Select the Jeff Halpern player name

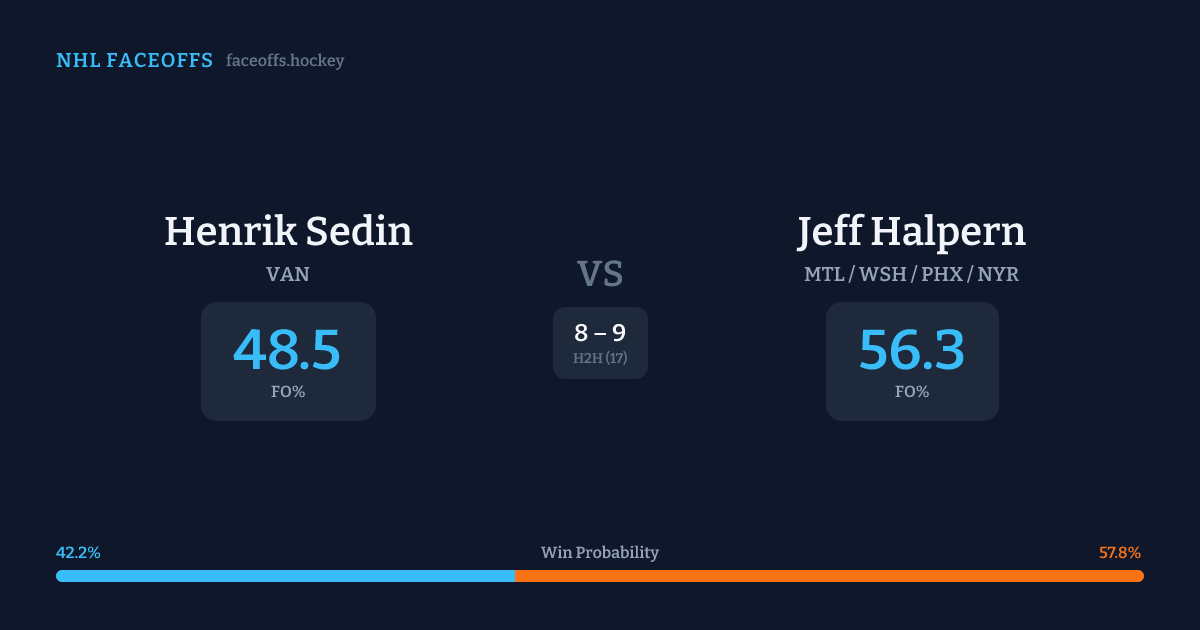(x=911, y=231)
